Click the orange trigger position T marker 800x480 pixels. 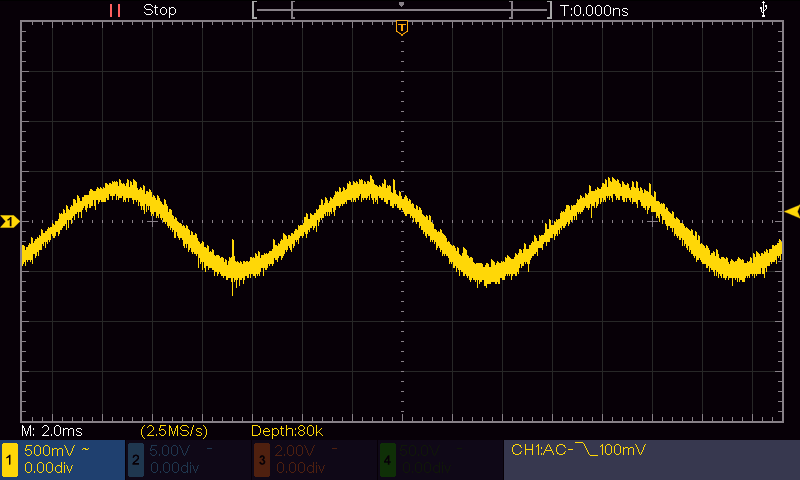[x=402, y=28]
